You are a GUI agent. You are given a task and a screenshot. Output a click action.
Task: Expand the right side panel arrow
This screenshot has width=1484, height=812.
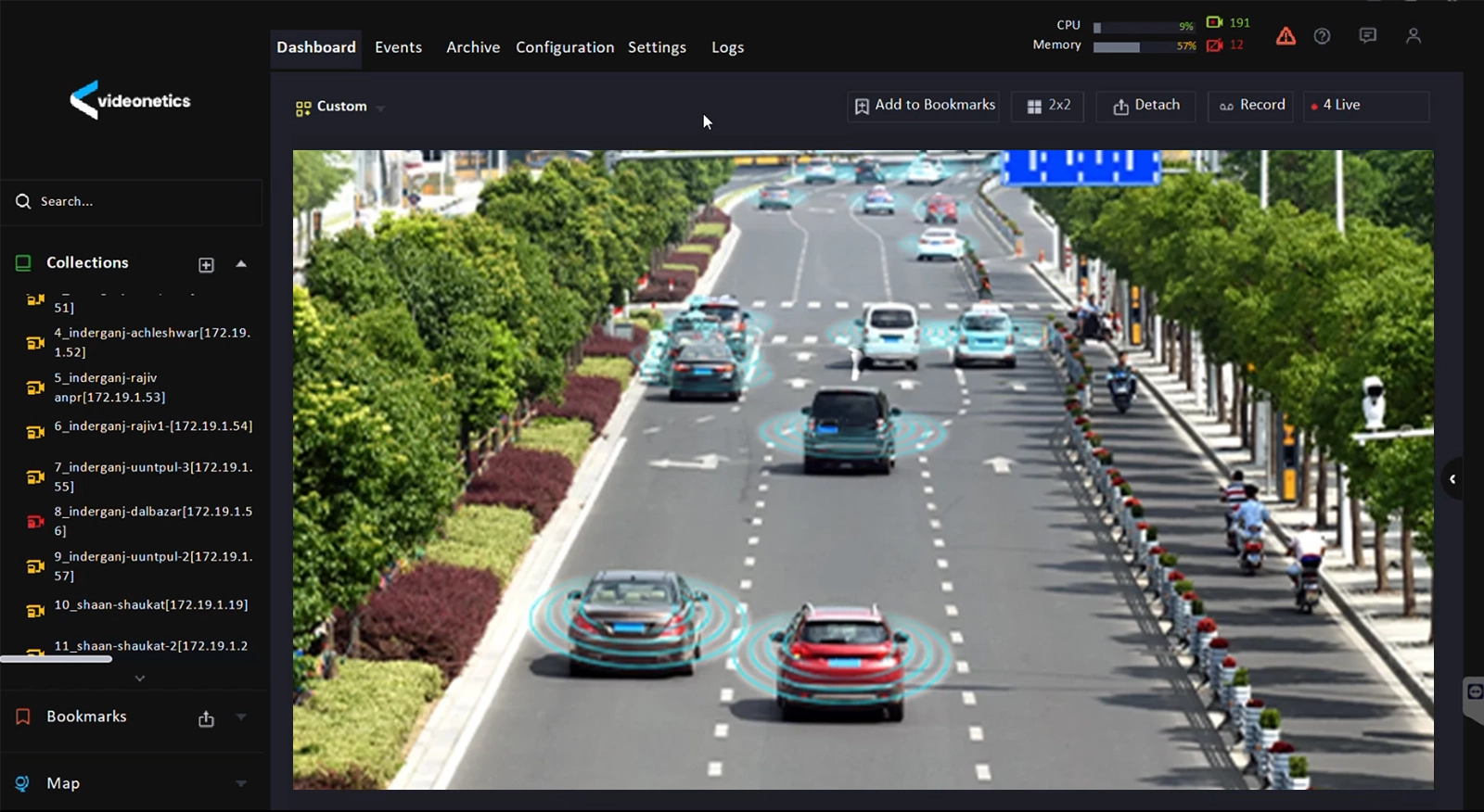click(1452, 479)
